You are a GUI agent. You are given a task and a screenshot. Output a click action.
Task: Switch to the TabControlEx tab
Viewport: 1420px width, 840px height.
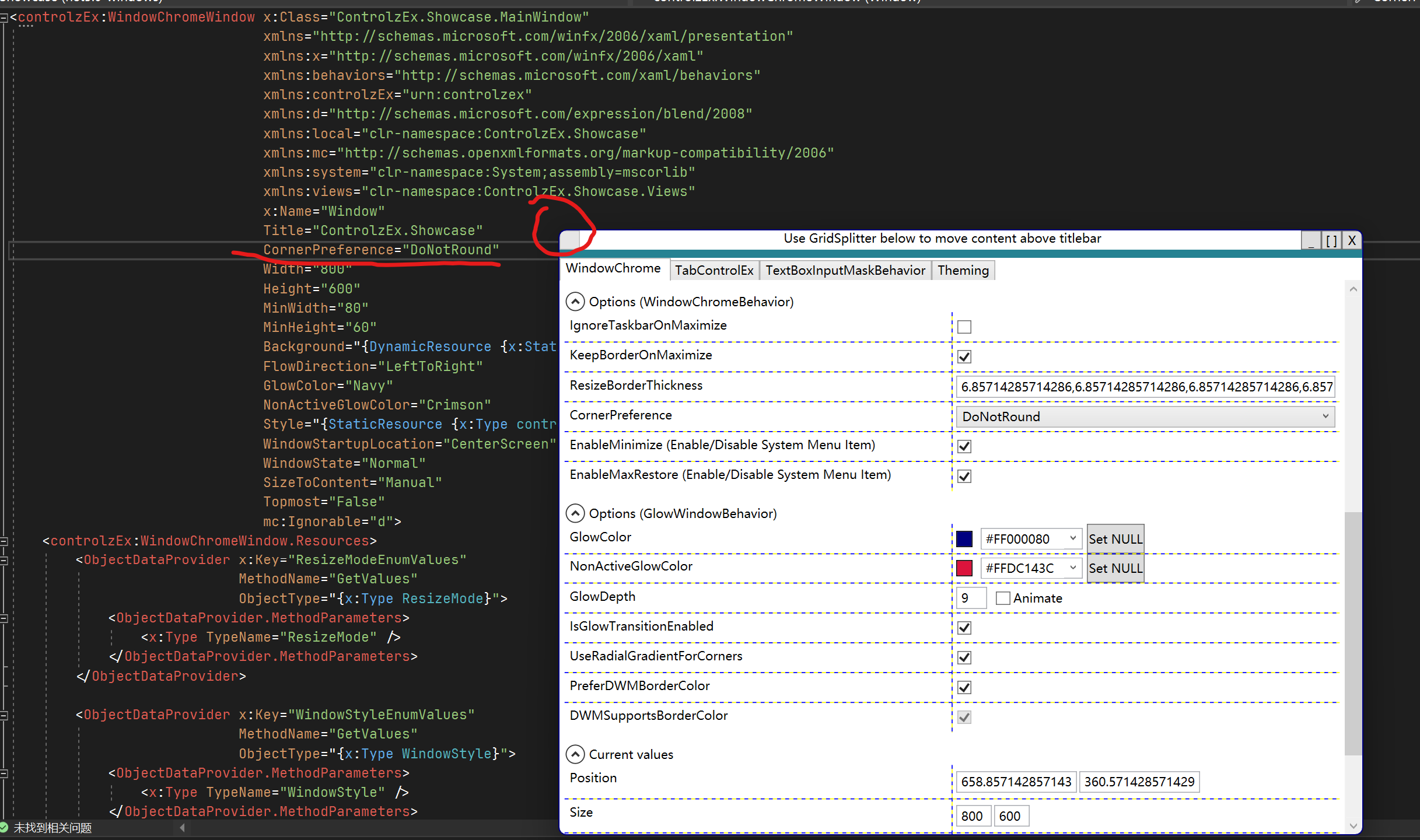(714, 269)
